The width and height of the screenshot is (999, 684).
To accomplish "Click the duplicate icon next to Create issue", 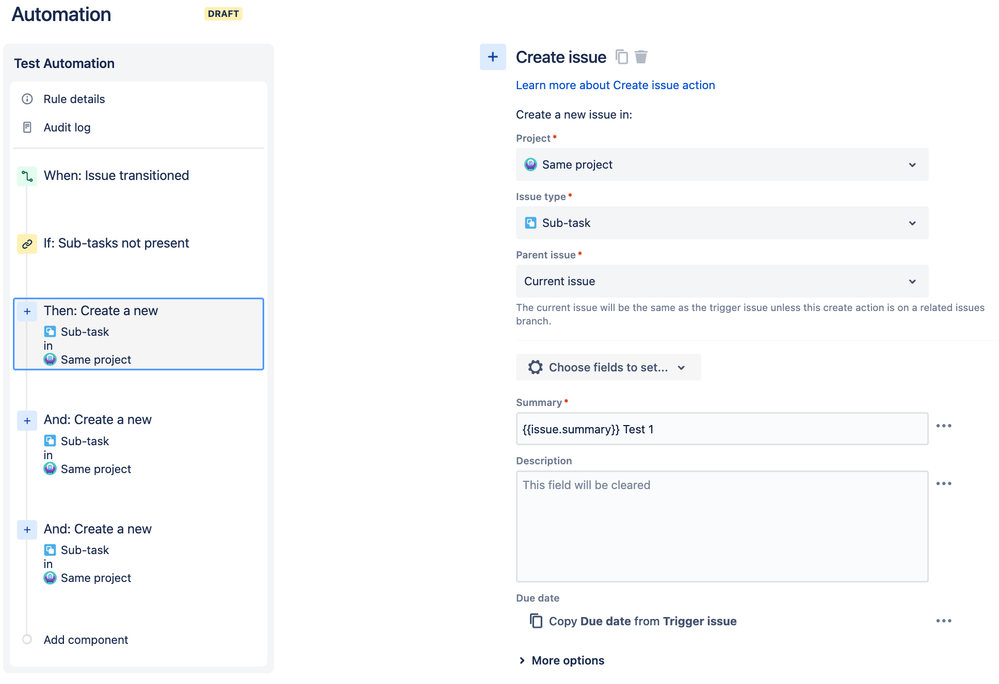I will (622, 57).
